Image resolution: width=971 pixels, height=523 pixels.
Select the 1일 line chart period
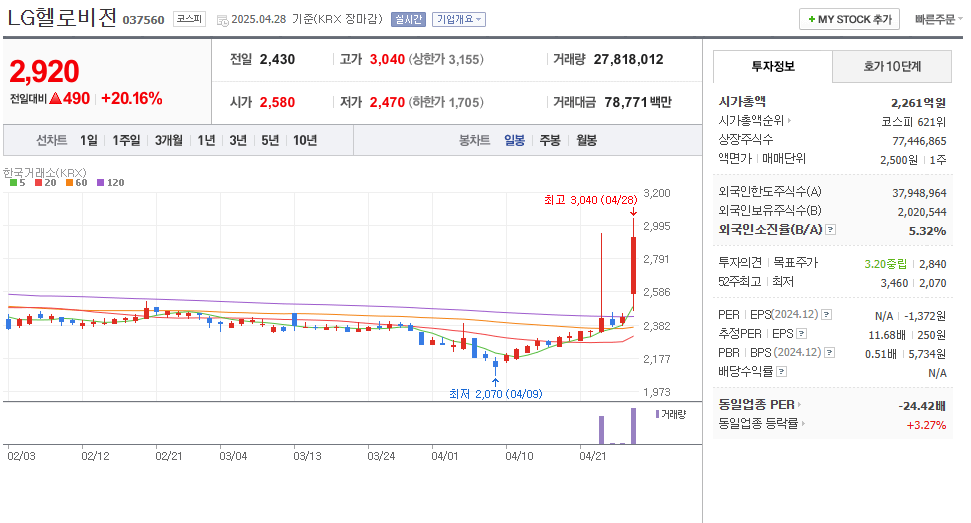pos(89,140)
